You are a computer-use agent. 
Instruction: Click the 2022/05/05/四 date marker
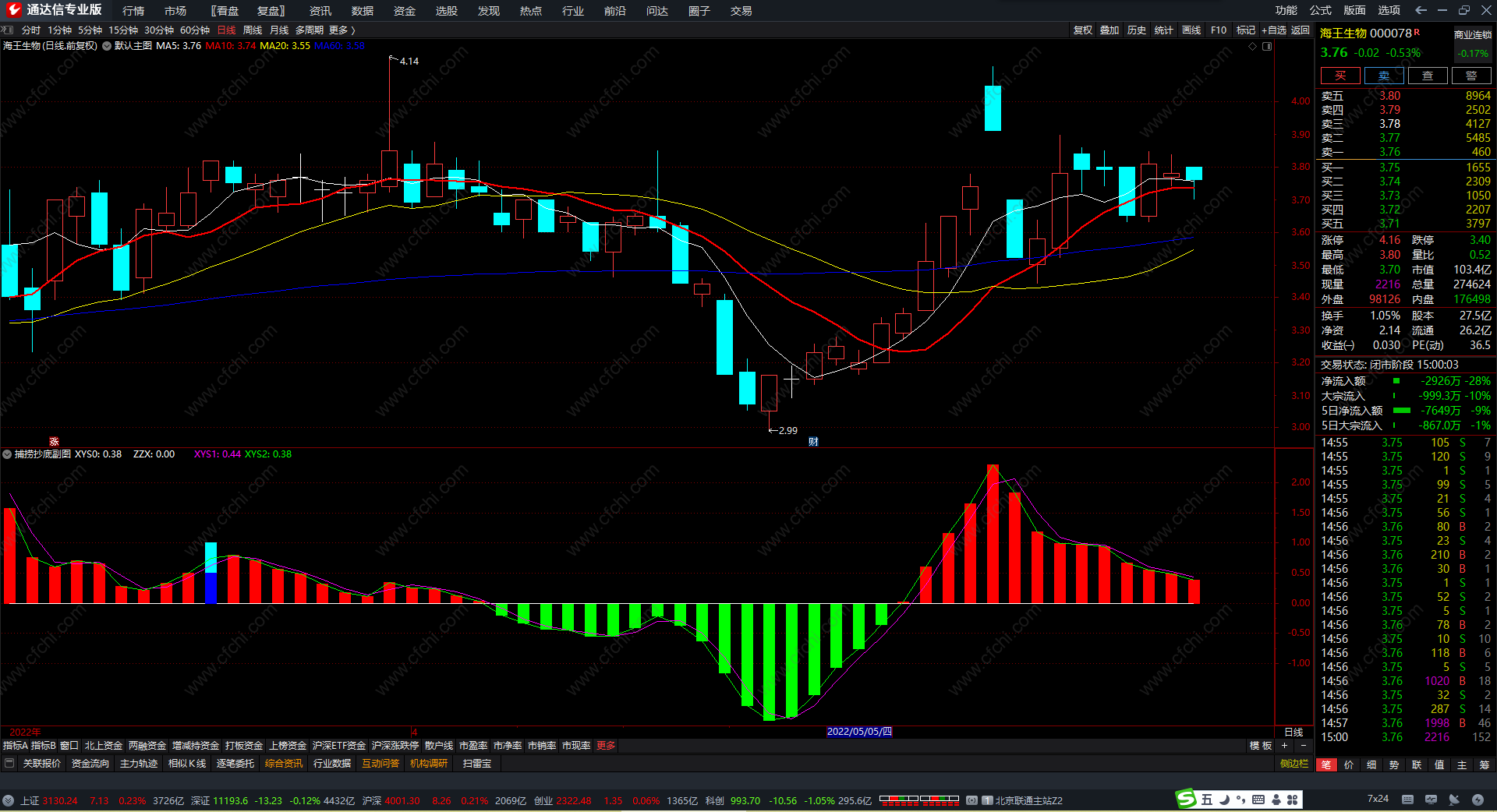(x=859, y=732)
